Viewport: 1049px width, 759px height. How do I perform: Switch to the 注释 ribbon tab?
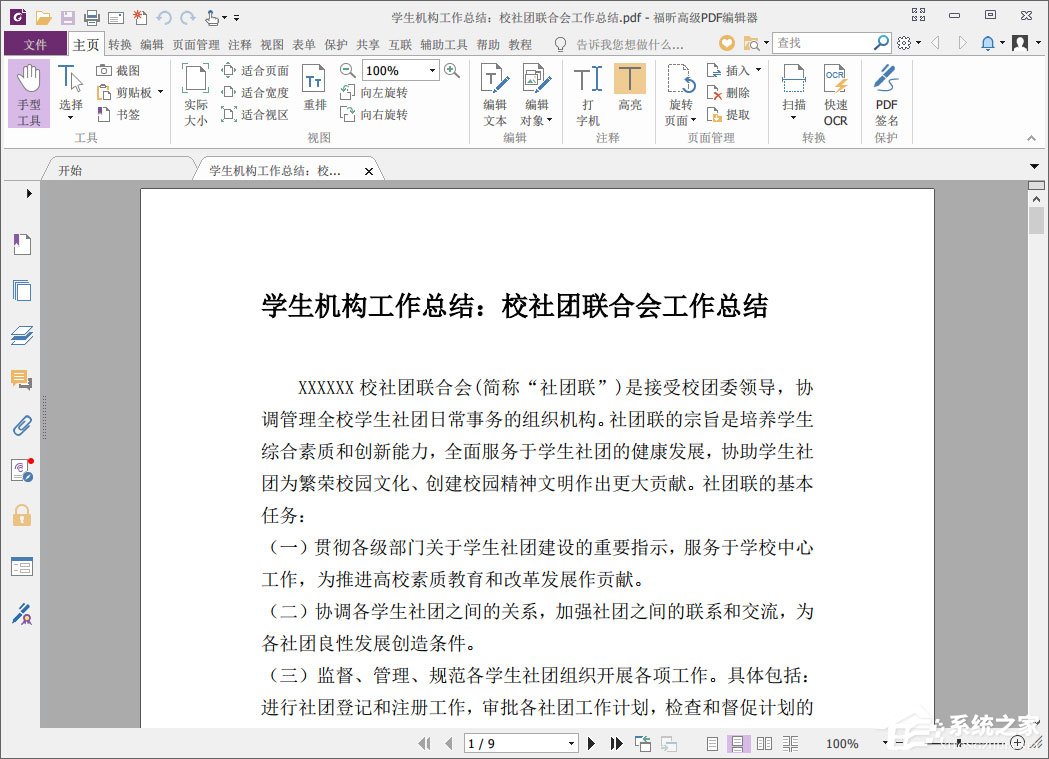pyautogui.click(x=237, y=44)
